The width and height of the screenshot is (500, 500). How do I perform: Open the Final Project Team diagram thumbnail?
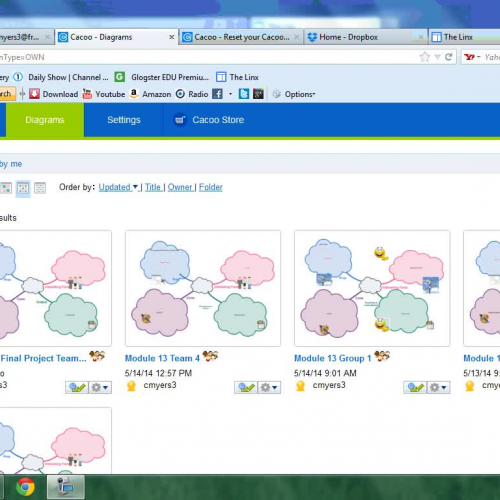pos(55,288)
